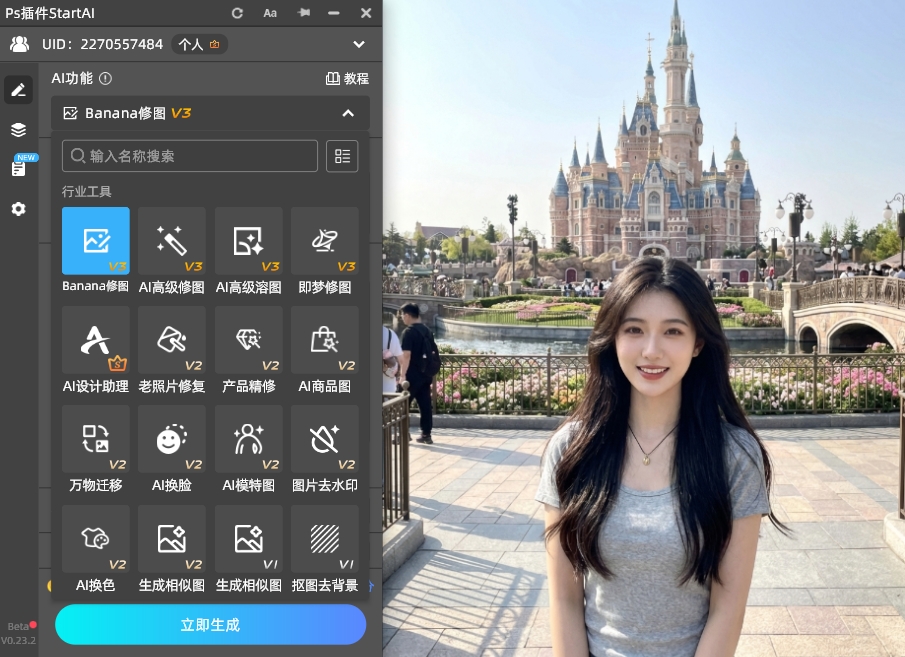905x657 pixels.
Task: Open the AI高级修图 tool
Action: (172, 241)
